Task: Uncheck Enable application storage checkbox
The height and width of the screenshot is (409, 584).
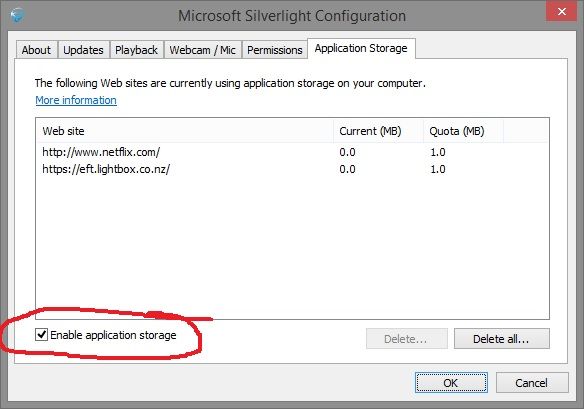Action: (41, 335)
